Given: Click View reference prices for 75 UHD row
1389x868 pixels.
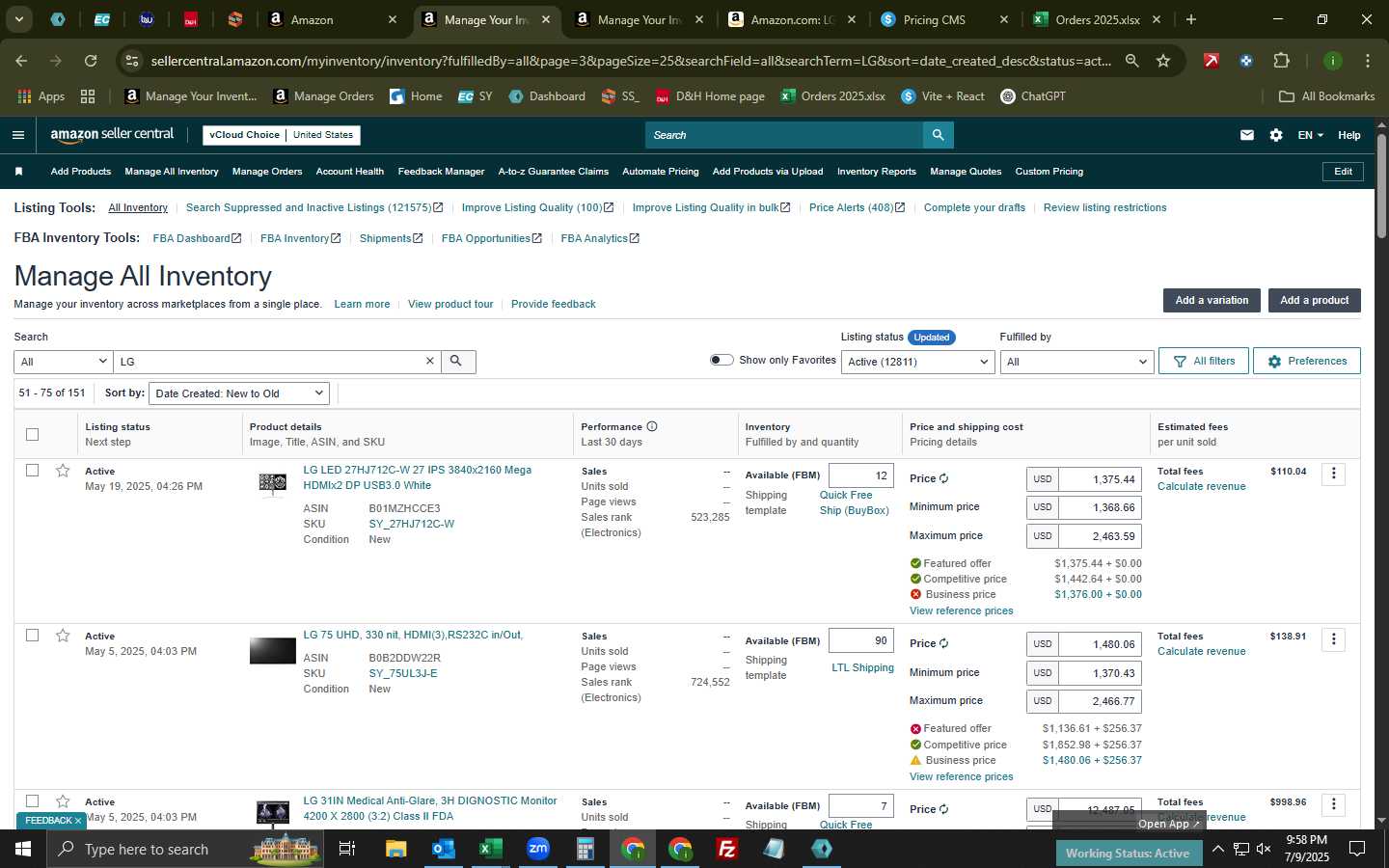Looking at the screenshot, I should coord(961,776).
